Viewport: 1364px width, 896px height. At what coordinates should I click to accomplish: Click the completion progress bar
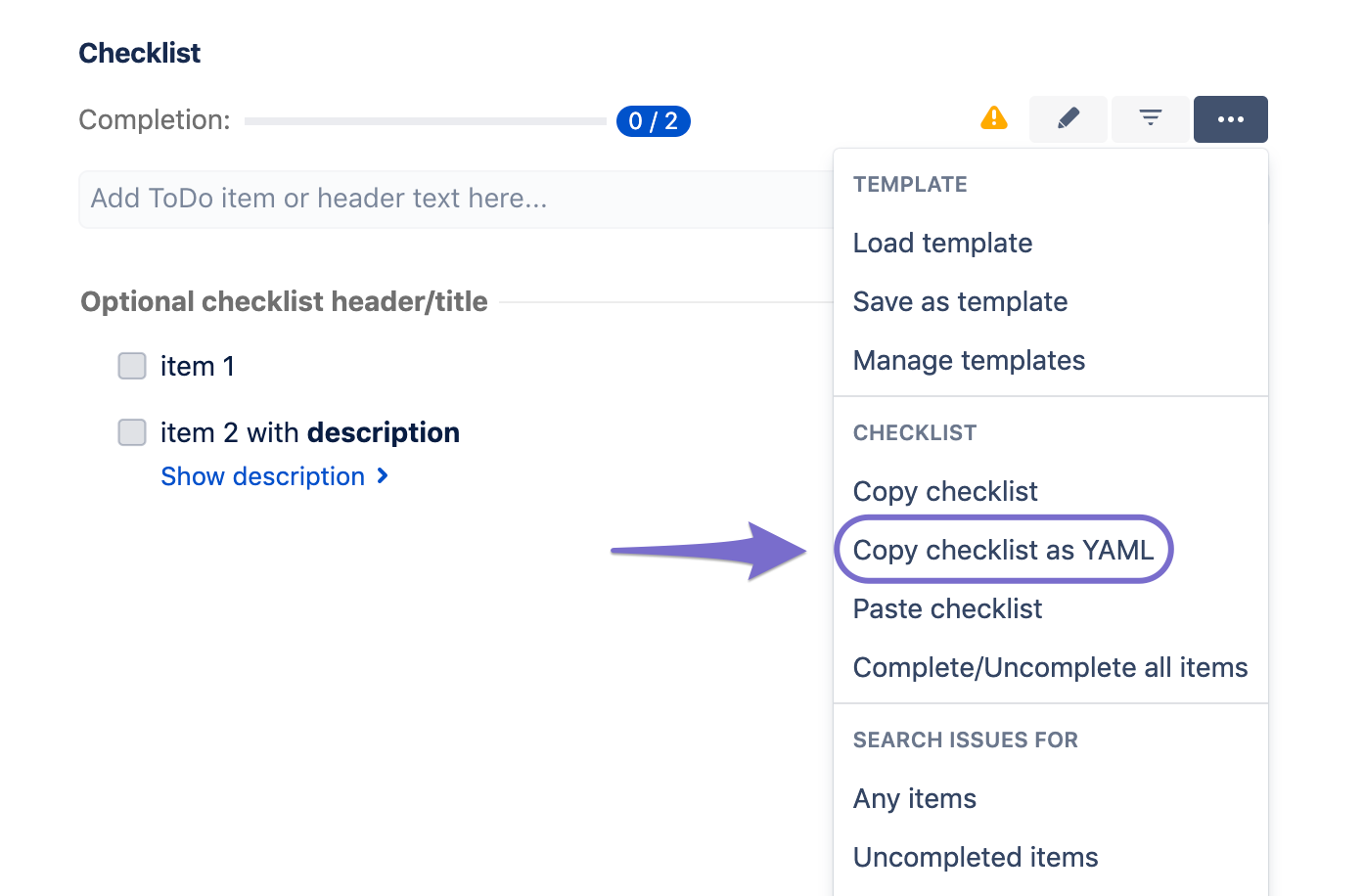pyautogui.click(x=426, y=121)
